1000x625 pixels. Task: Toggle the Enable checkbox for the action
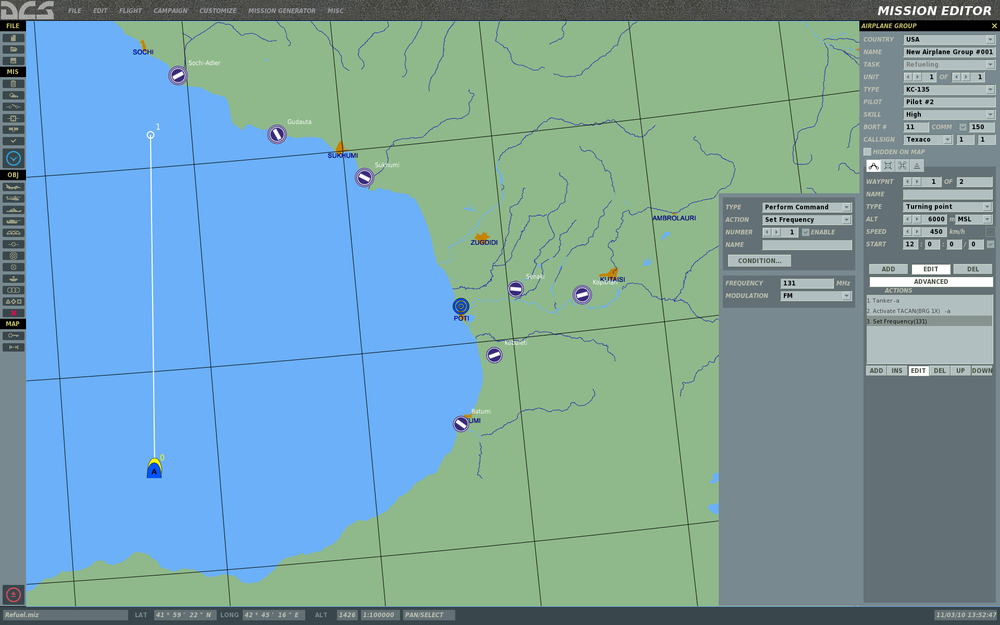[805, 232]
